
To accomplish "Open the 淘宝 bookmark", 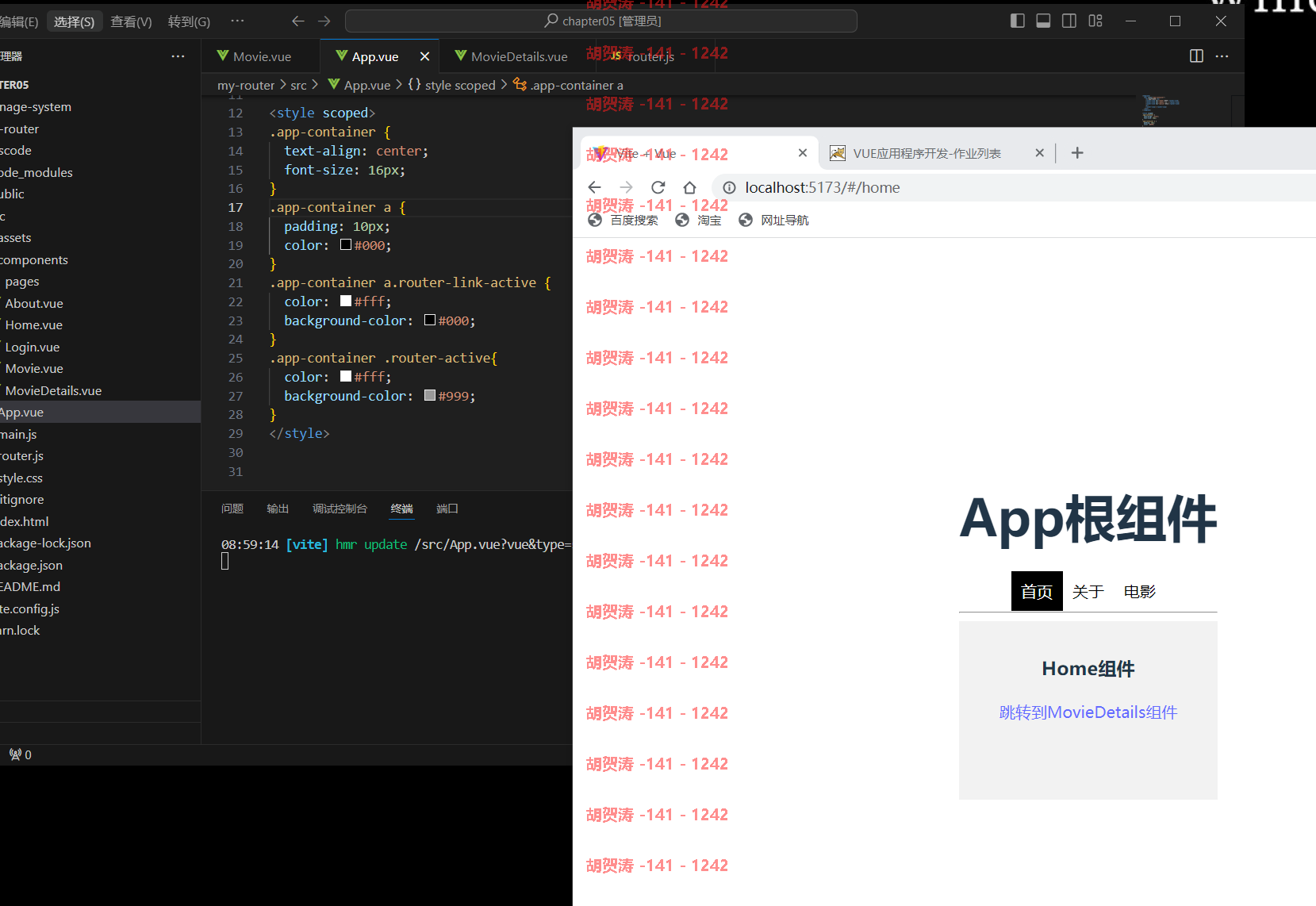I will click(698, 220).
